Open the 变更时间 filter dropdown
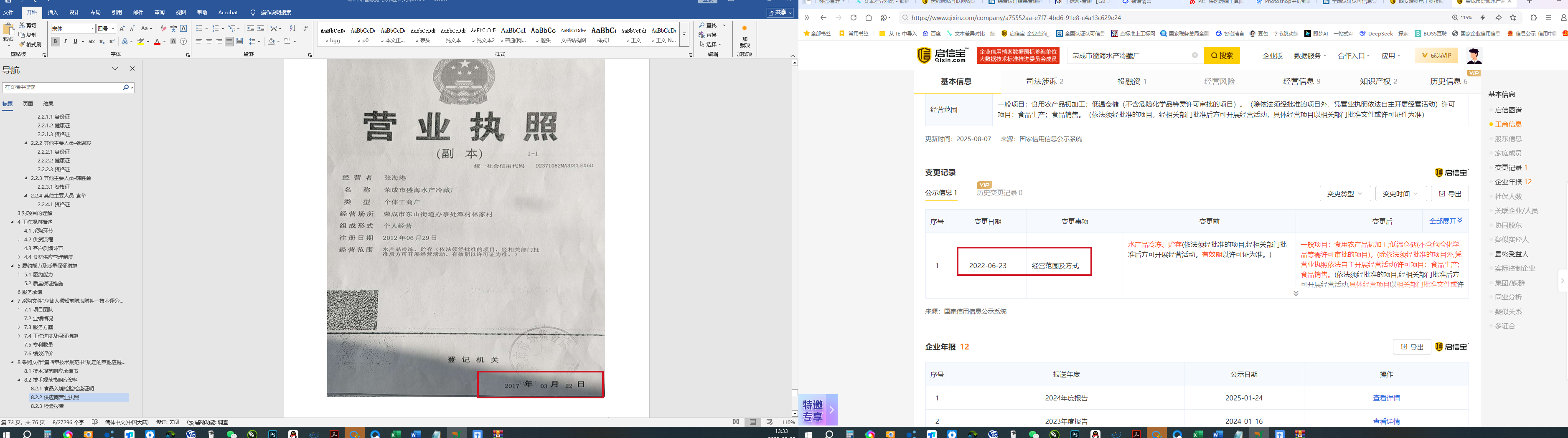The height and width of the screenshot is (438, 1568). coord(1400,193)
